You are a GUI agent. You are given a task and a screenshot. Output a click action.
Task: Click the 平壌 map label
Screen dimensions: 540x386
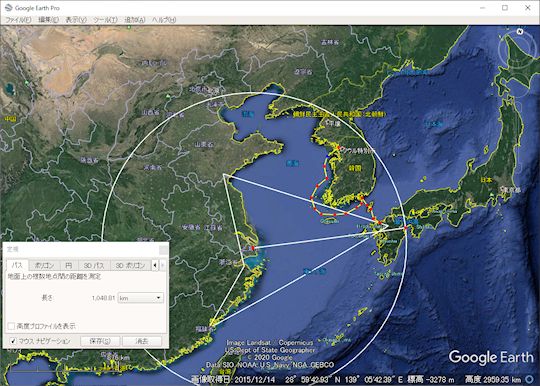click(x=334, y=123)
